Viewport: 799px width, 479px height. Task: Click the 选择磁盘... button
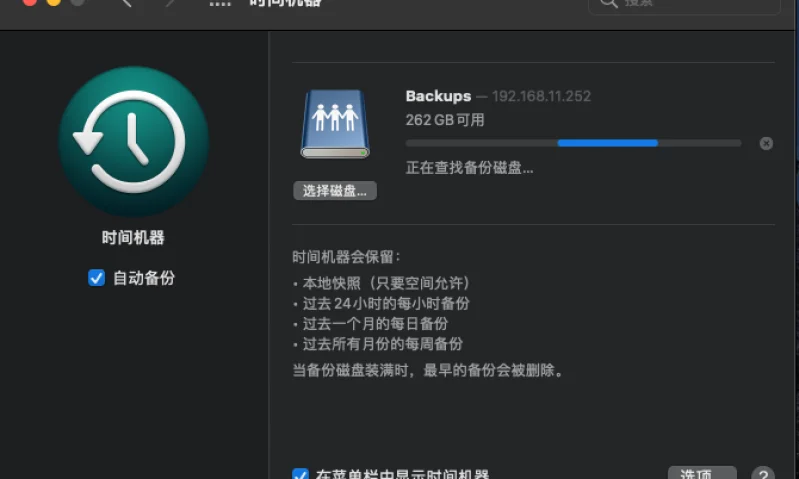pos(335,190)
